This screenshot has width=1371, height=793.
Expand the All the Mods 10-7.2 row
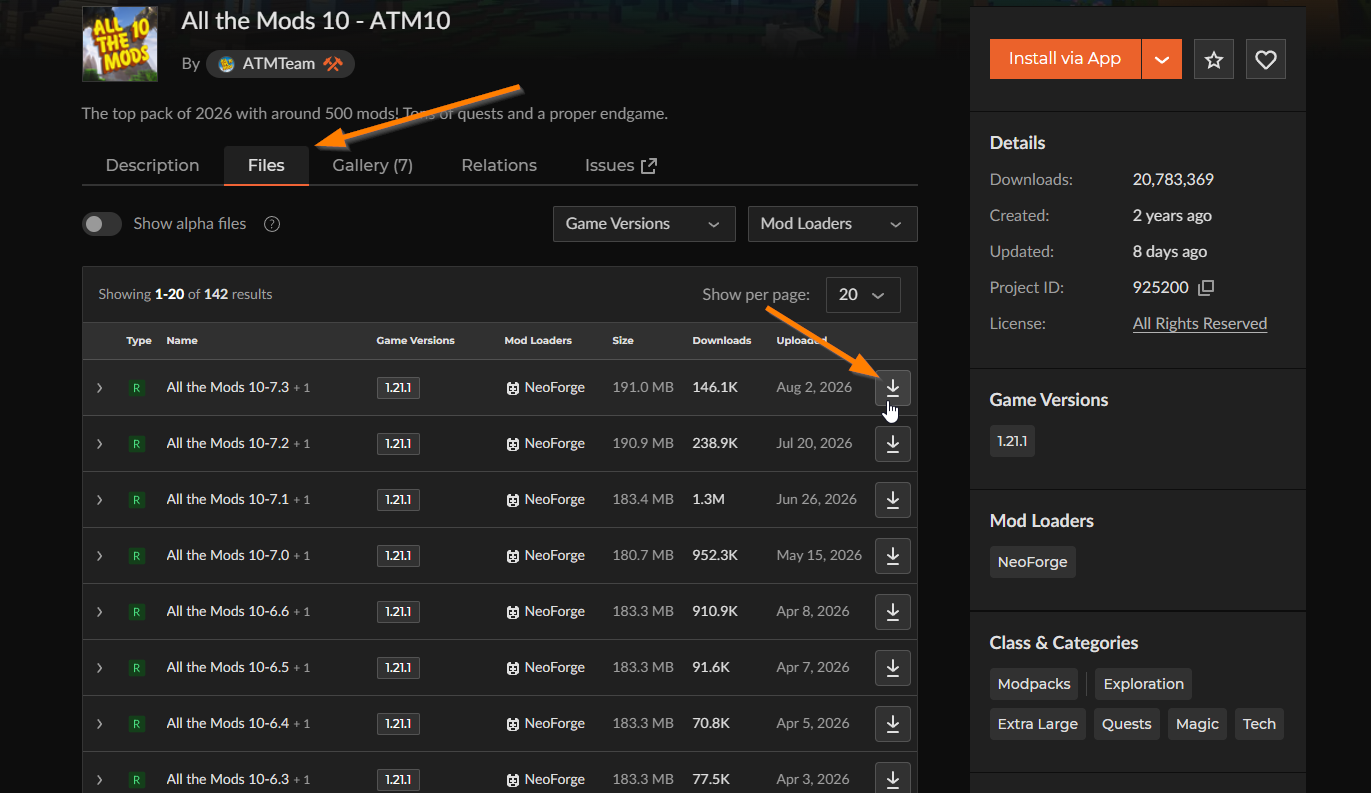[x=99, y=443]
